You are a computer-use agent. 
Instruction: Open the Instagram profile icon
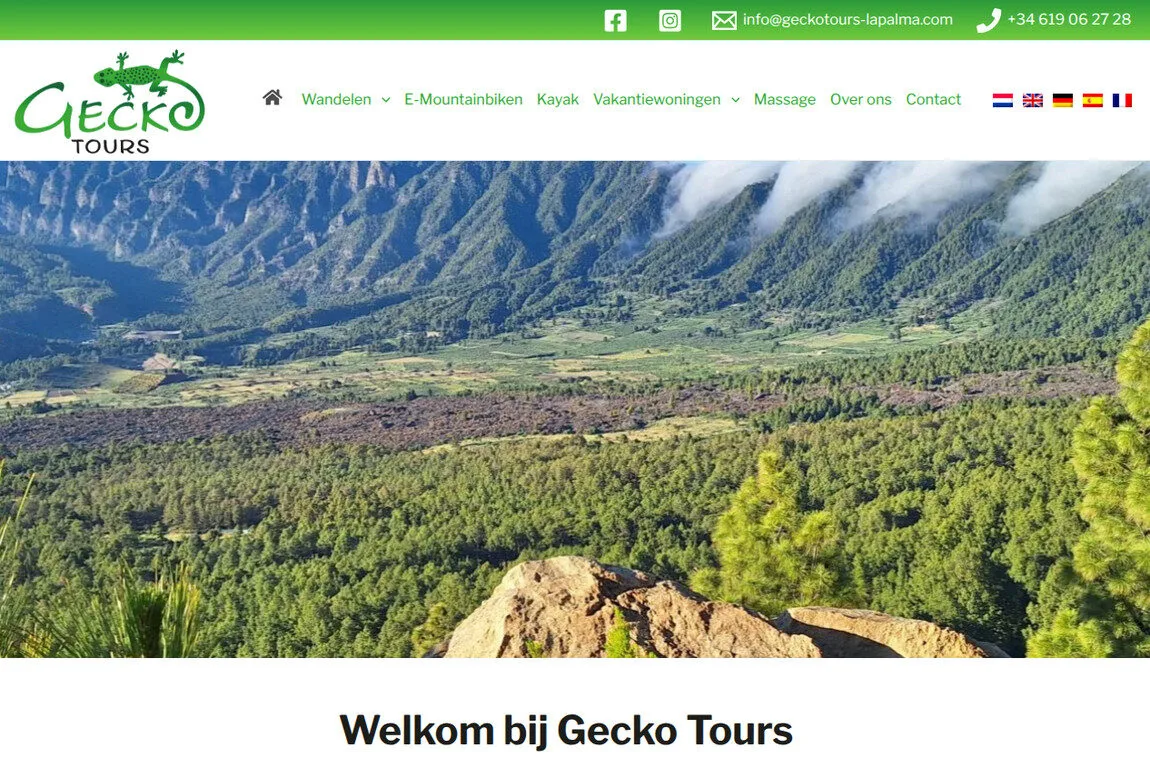pos(670,21)
